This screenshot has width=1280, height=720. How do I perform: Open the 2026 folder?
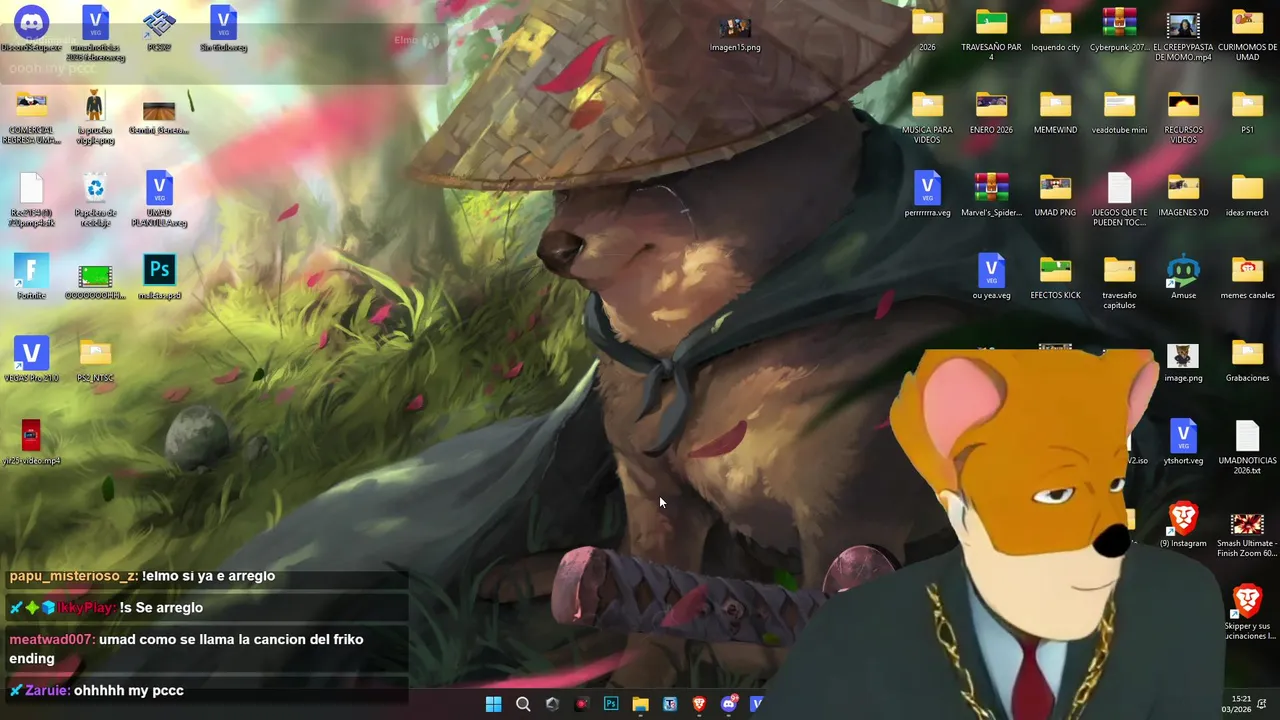(927, 30)
